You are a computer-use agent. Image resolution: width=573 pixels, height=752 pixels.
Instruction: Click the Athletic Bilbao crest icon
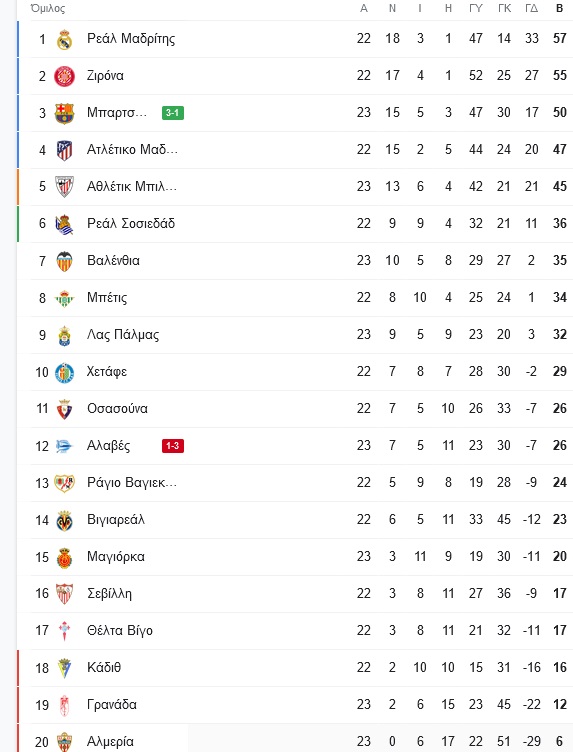(64, 187)
